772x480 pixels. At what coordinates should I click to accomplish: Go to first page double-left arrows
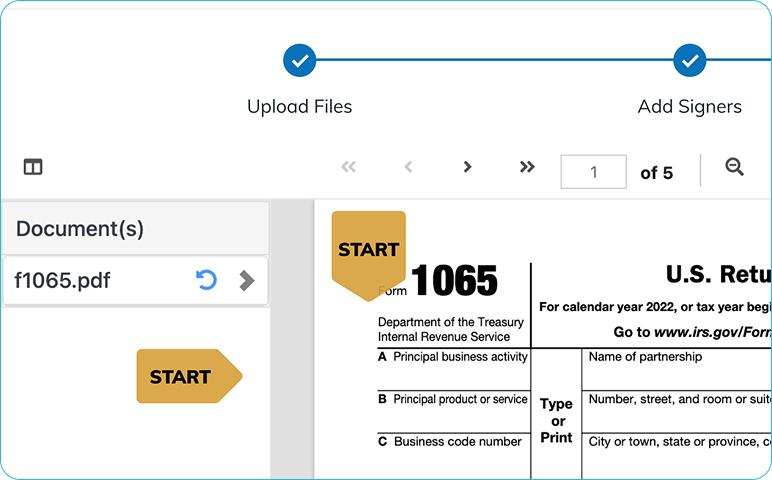(349, 167)
